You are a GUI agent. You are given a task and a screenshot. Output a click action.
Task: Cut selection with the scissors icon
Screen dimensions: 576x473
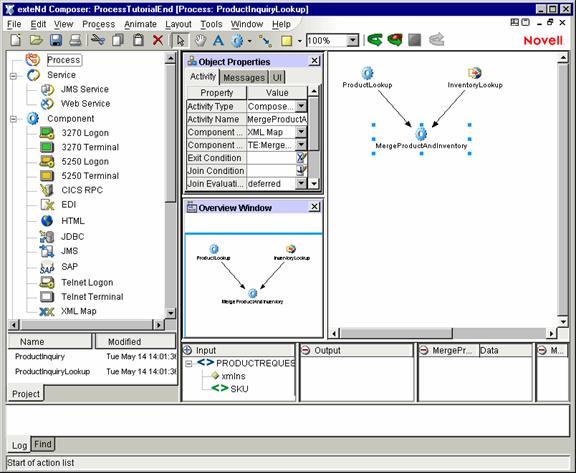98,40
